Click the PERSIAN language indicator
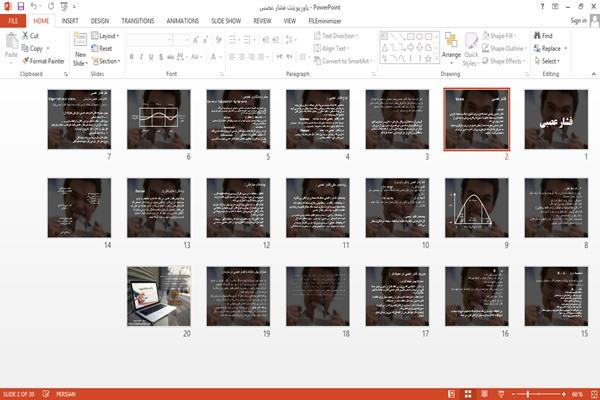The height and width of the screenshot is (400, 600). [66, 394]
